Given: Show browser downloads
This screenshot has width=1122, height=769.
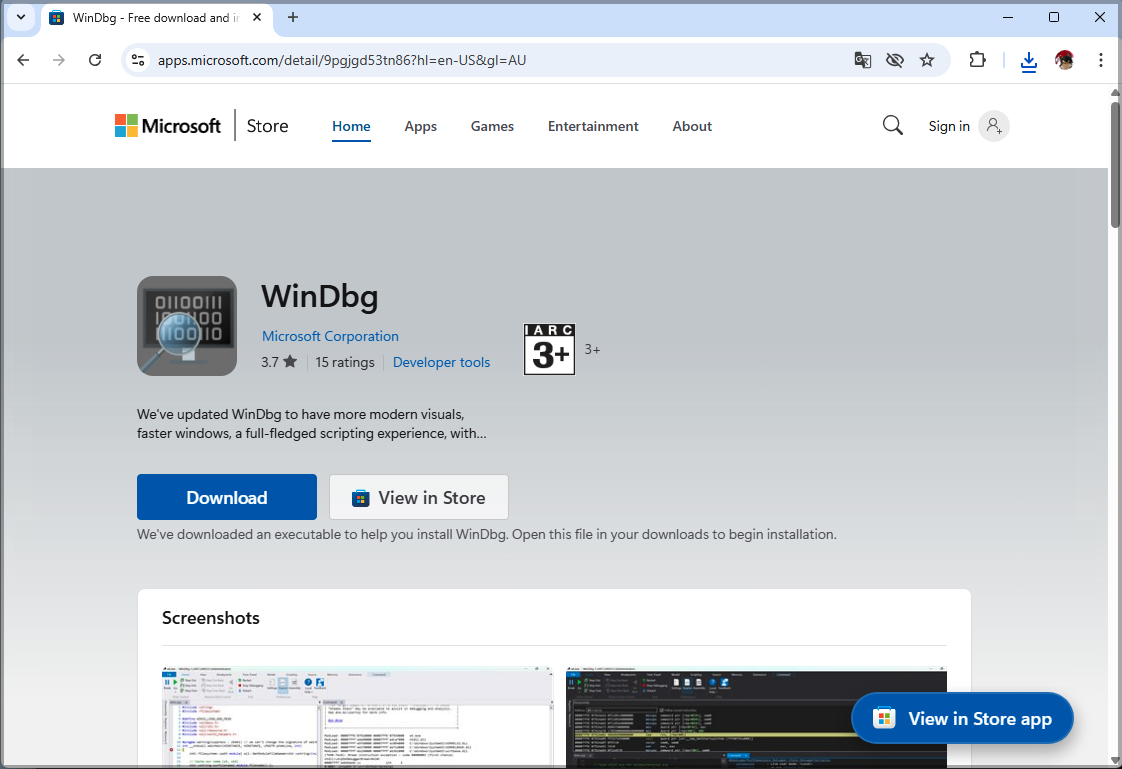Looking at the screenshot, I should point(1028,61).
